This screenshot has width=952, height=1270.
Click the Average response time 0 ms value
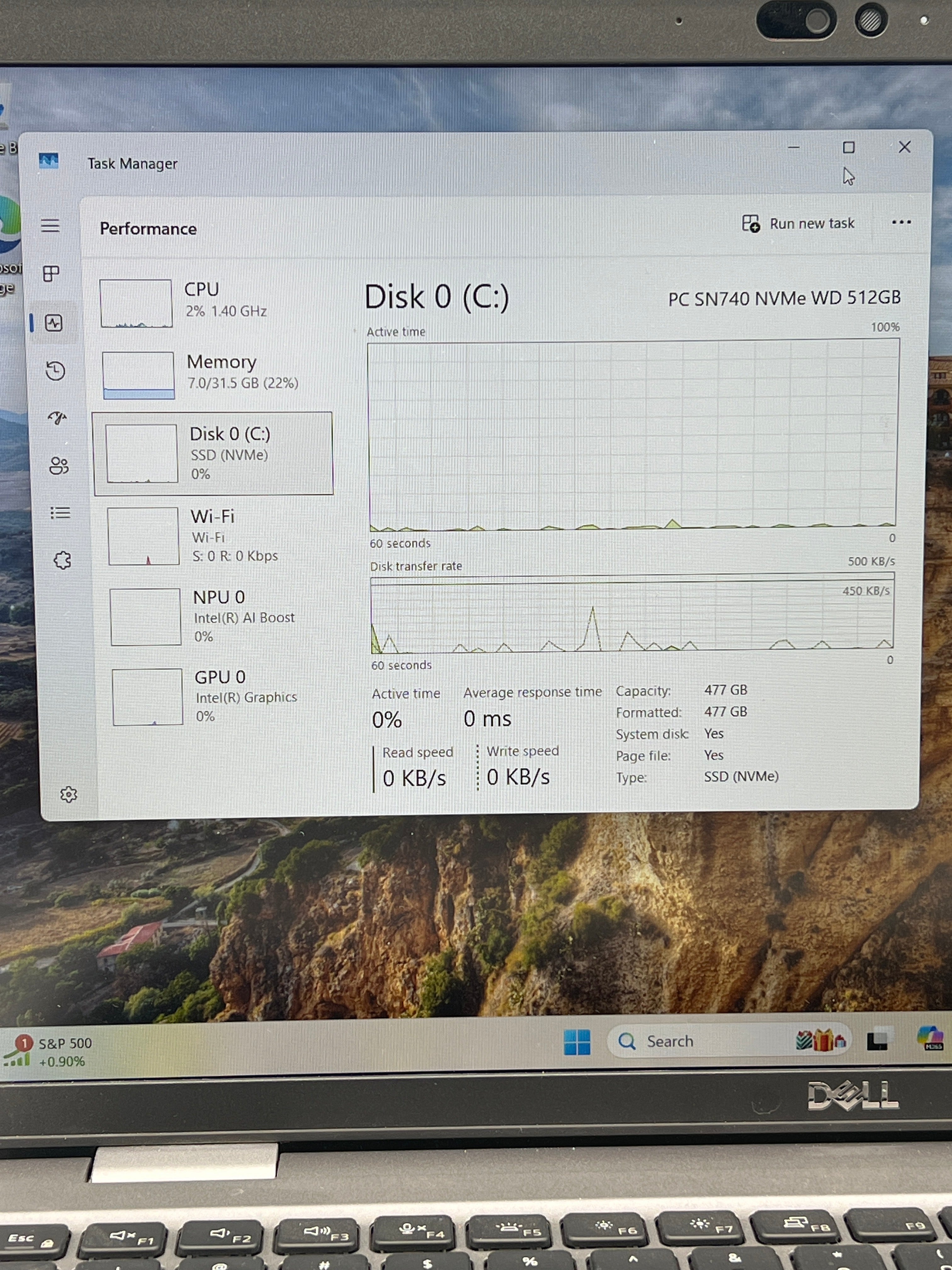487,719
